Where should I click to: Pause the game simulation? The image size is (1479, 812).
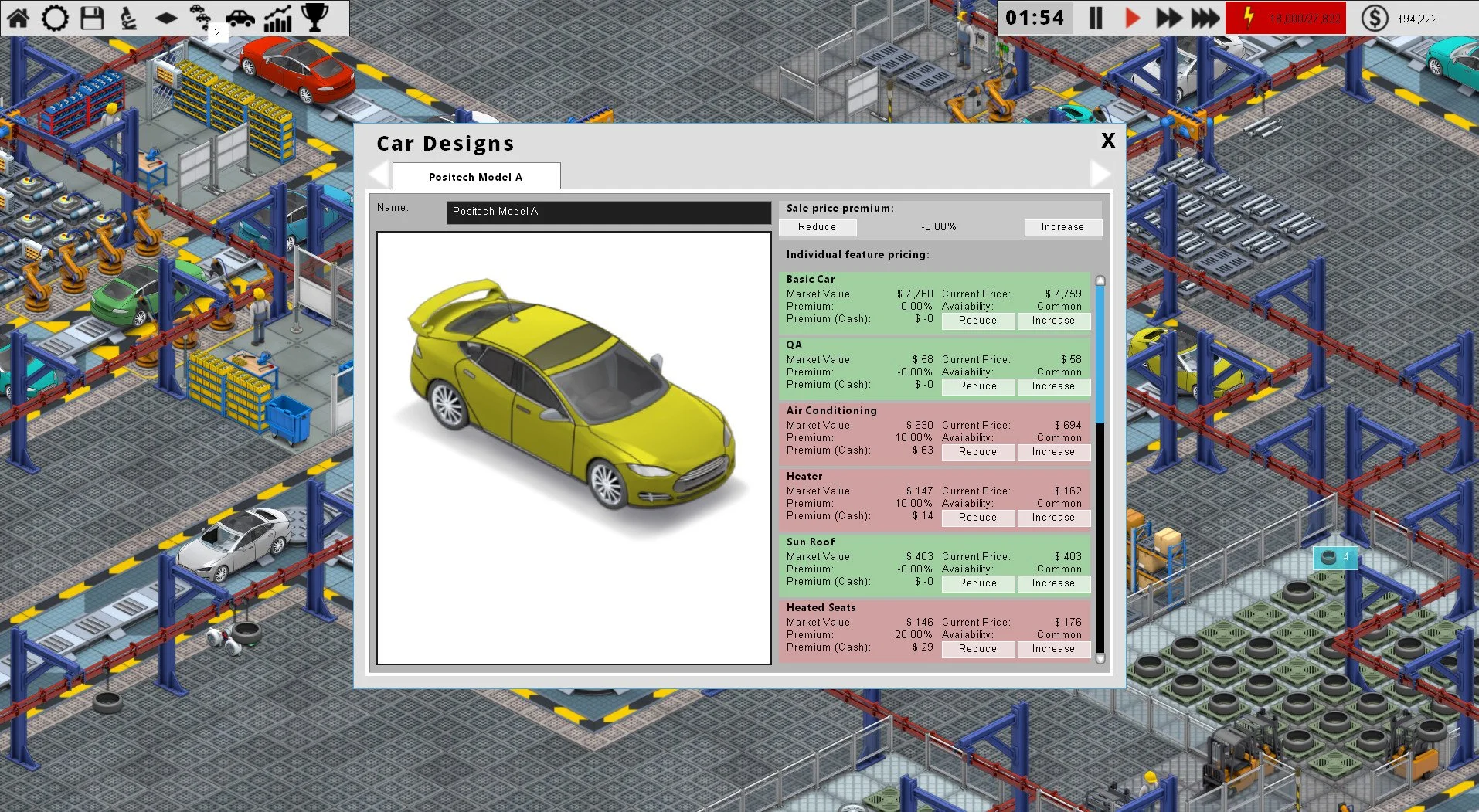tap(1095, 17)
